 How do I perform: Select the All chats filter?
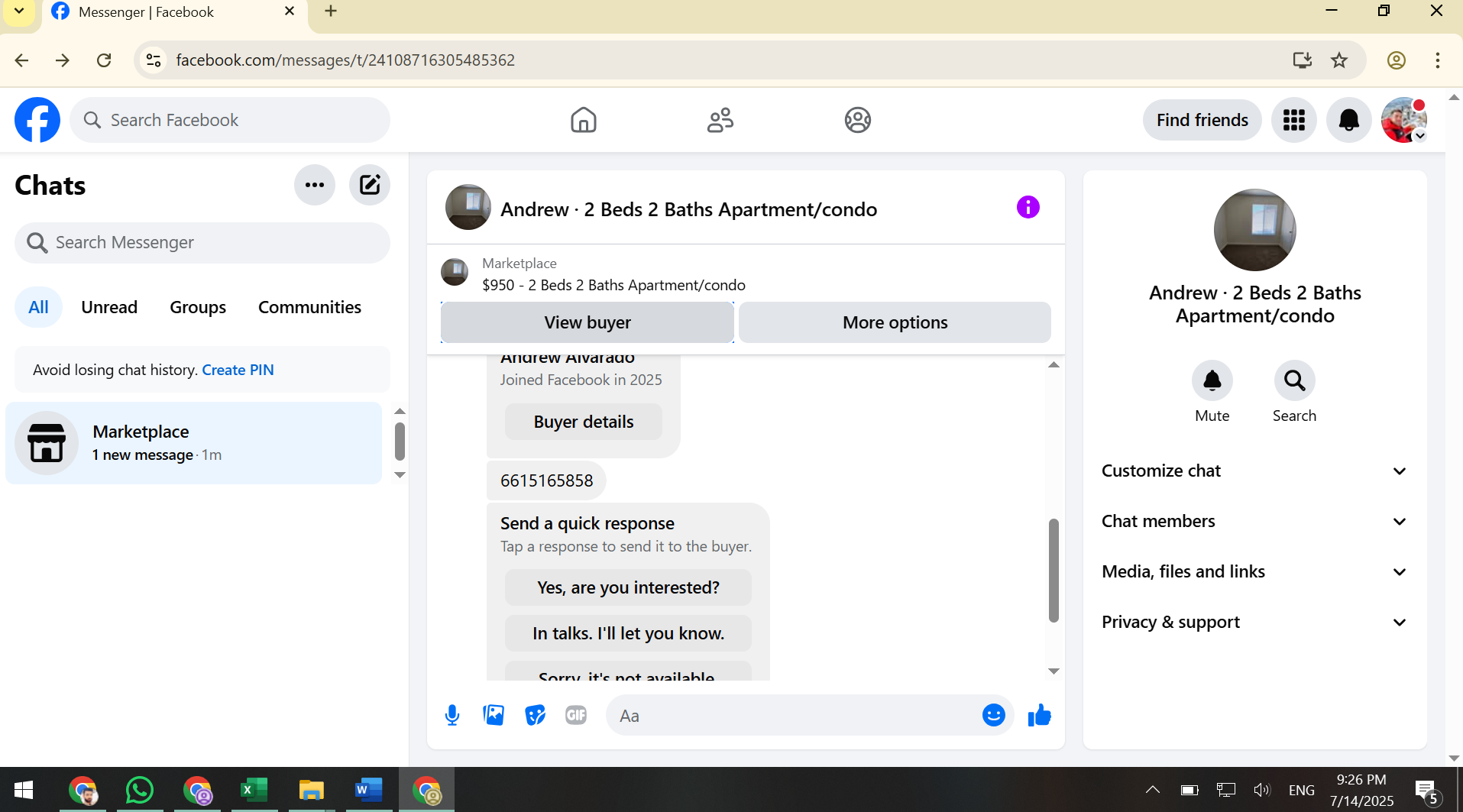click(38, 307)
